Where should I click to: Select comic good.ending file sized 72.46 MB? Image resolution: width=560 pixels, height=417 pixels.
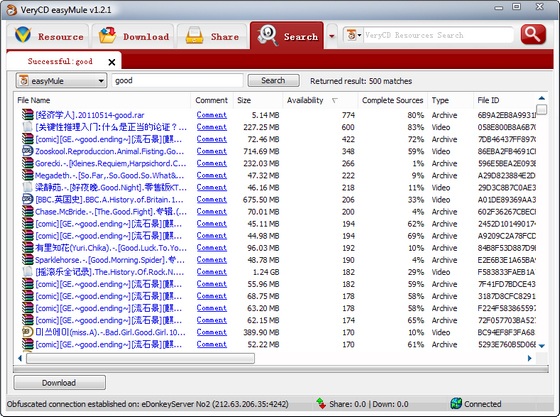coord(109,139)
